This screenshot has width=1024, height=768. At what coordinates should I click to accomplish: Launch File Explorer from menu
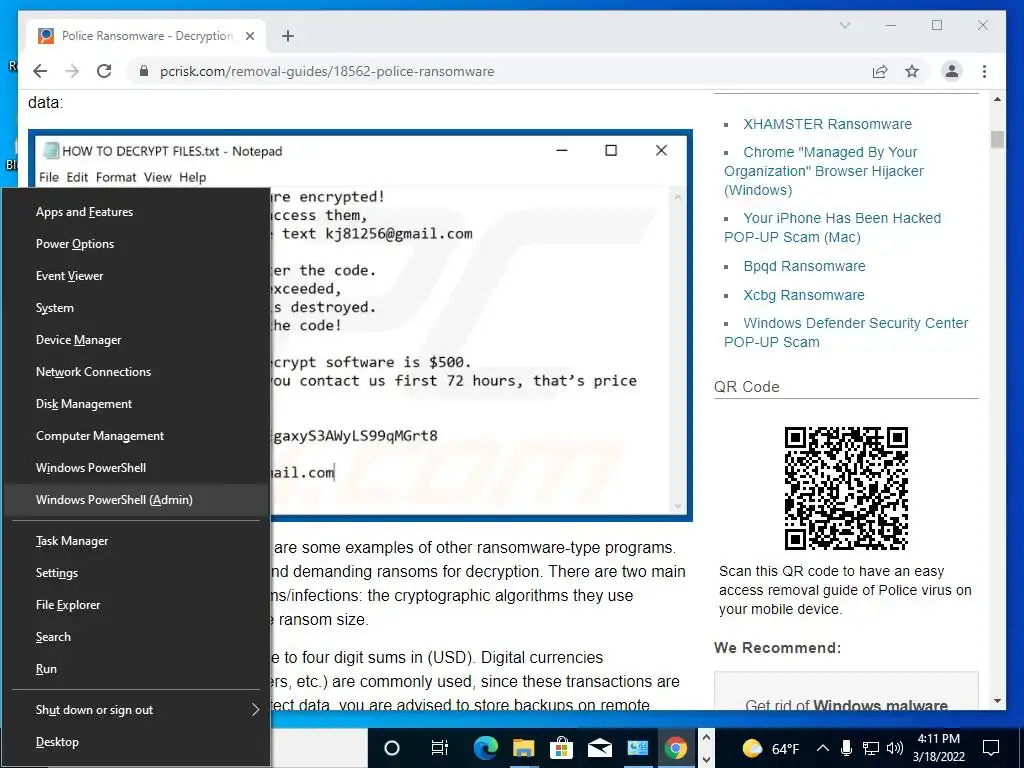click(x=137, y=605)
